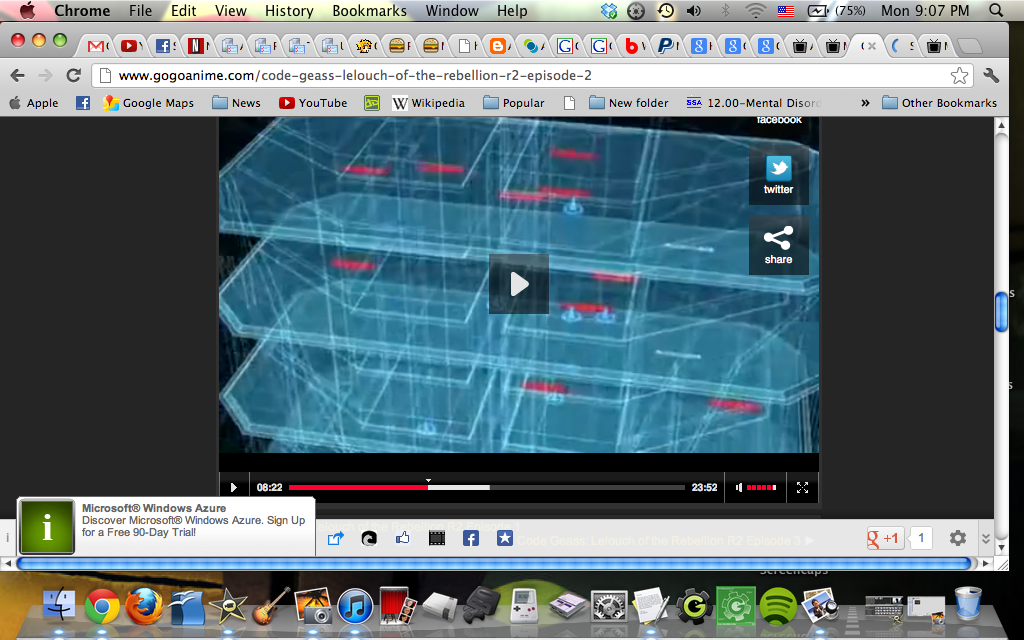
Task: Open System Preferences from the Dock
Action: [609, 607]
